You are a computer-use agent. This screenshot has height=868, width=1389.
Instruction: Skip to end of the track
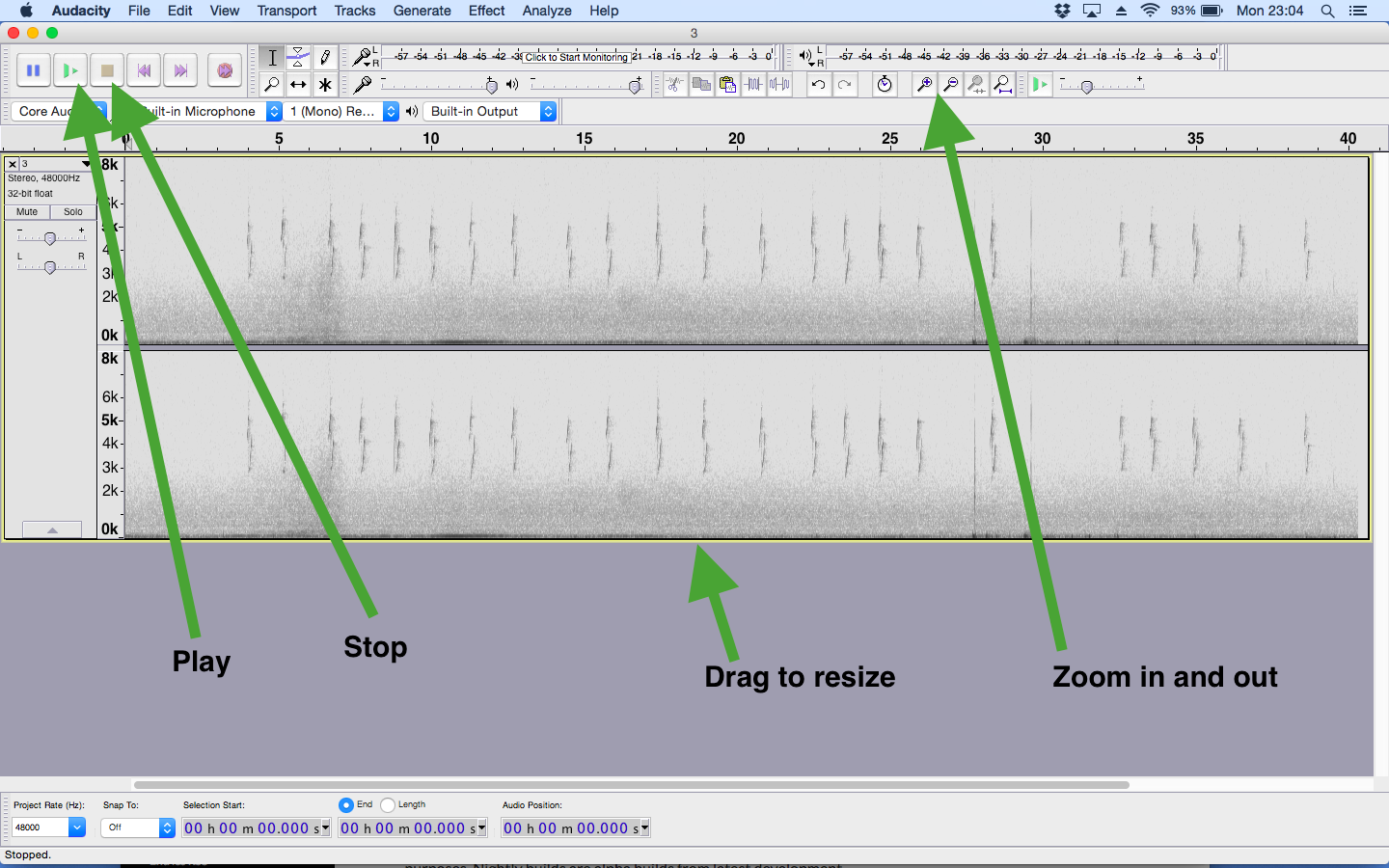(x=180, y=70)
